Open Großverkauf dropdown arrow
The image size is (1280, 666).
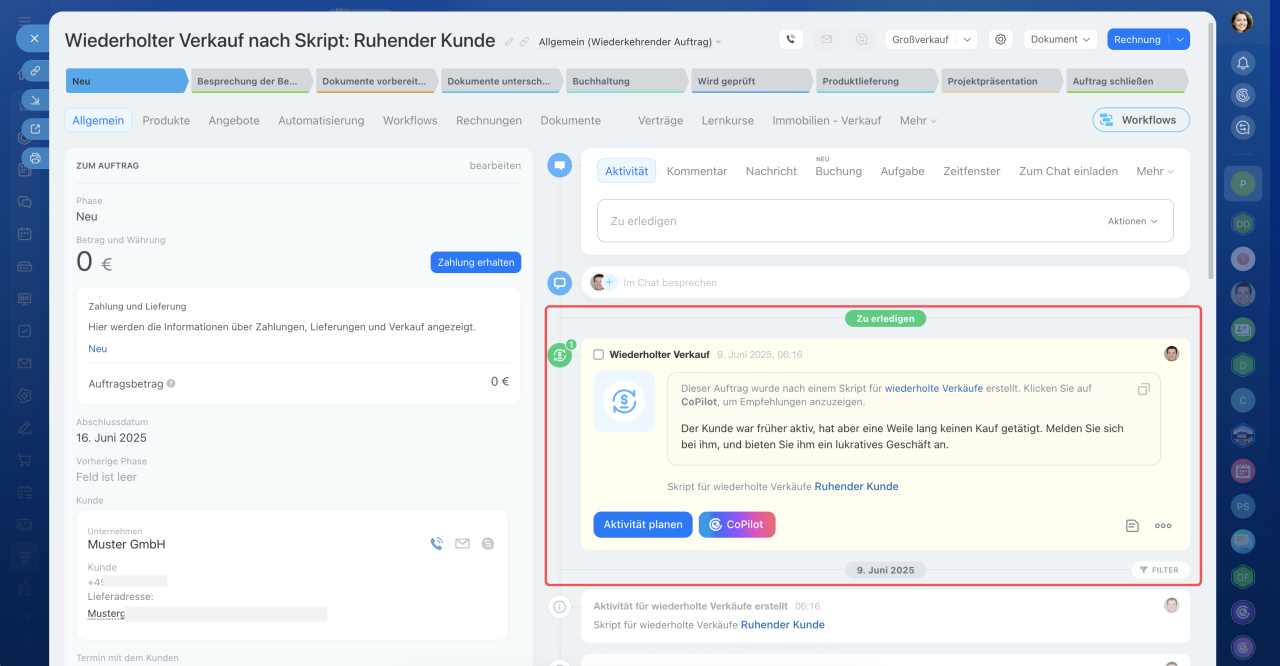967,40
